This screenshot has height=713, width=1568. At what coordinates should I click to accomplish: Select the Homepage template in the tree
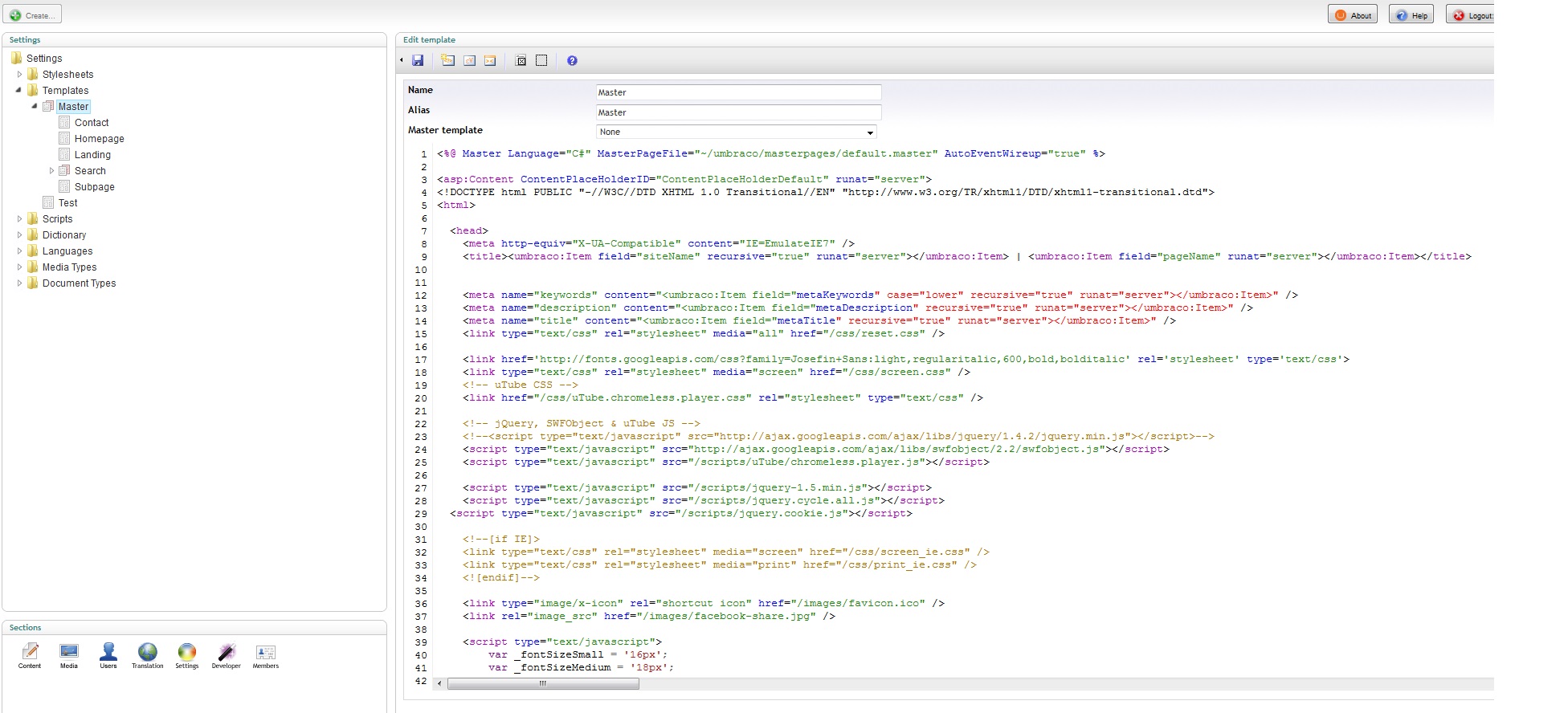pos(99,139)
